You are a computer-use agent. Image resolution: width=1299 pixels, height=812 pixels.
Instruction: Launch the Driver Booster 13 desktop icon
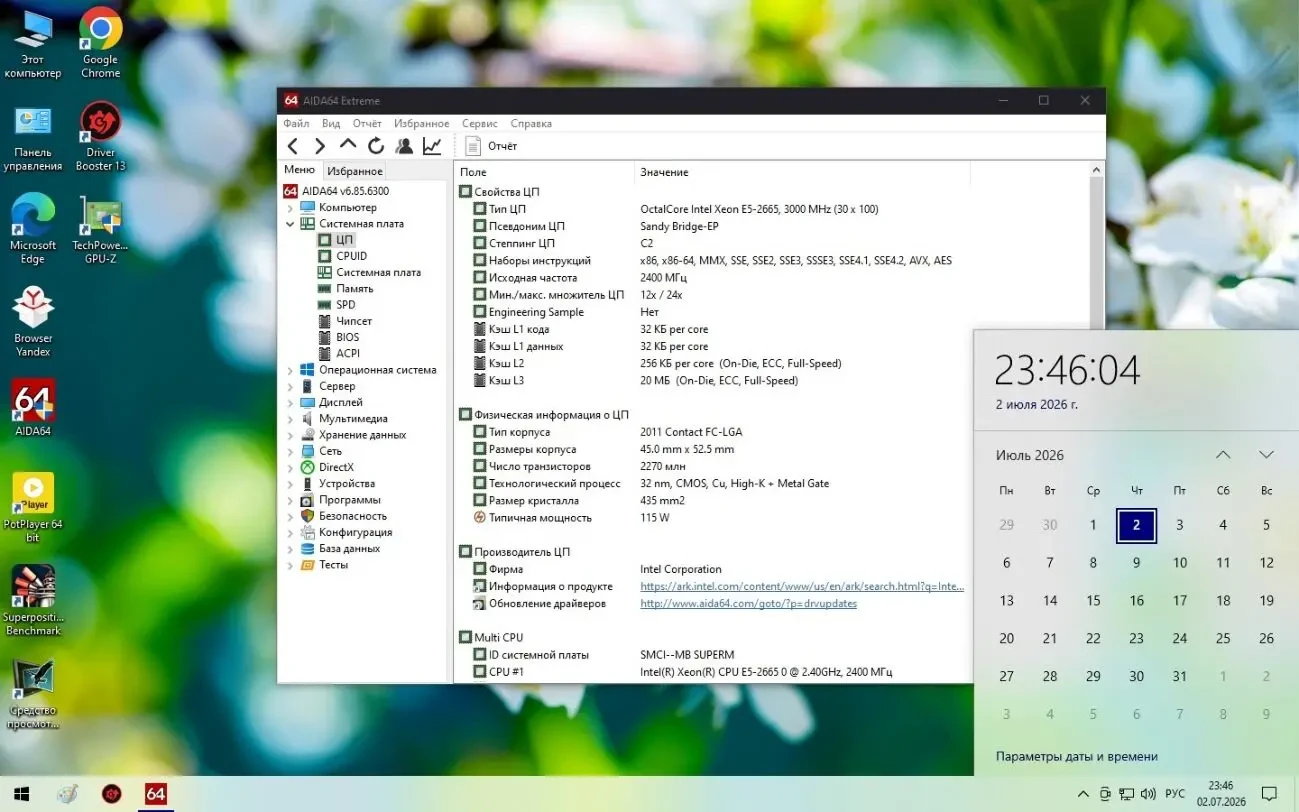[x=101, y=138]
